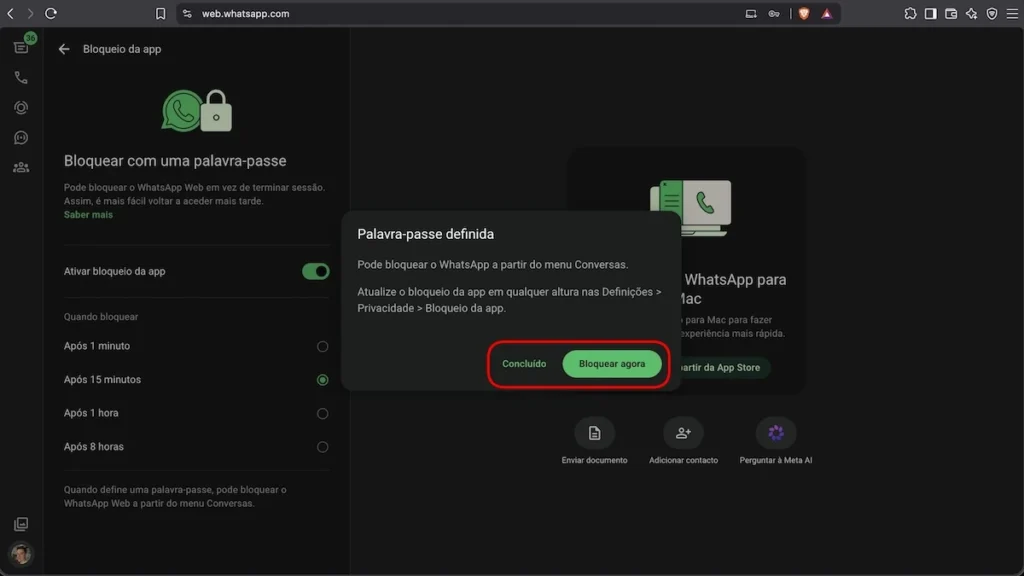Open the install app icon in the address bar
Viewport: 1024px width, 576px height.
click(x=751, y=13)
